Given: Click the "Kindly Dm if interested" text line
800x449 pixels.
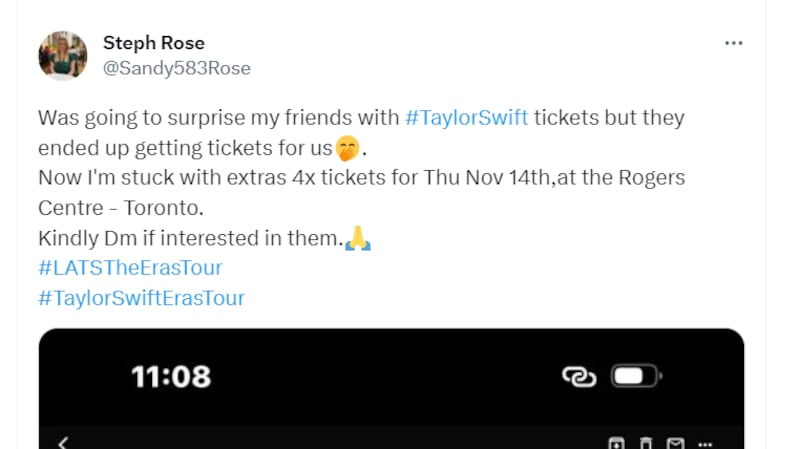Looking at the screenshot, I should [x=190, y=239].
